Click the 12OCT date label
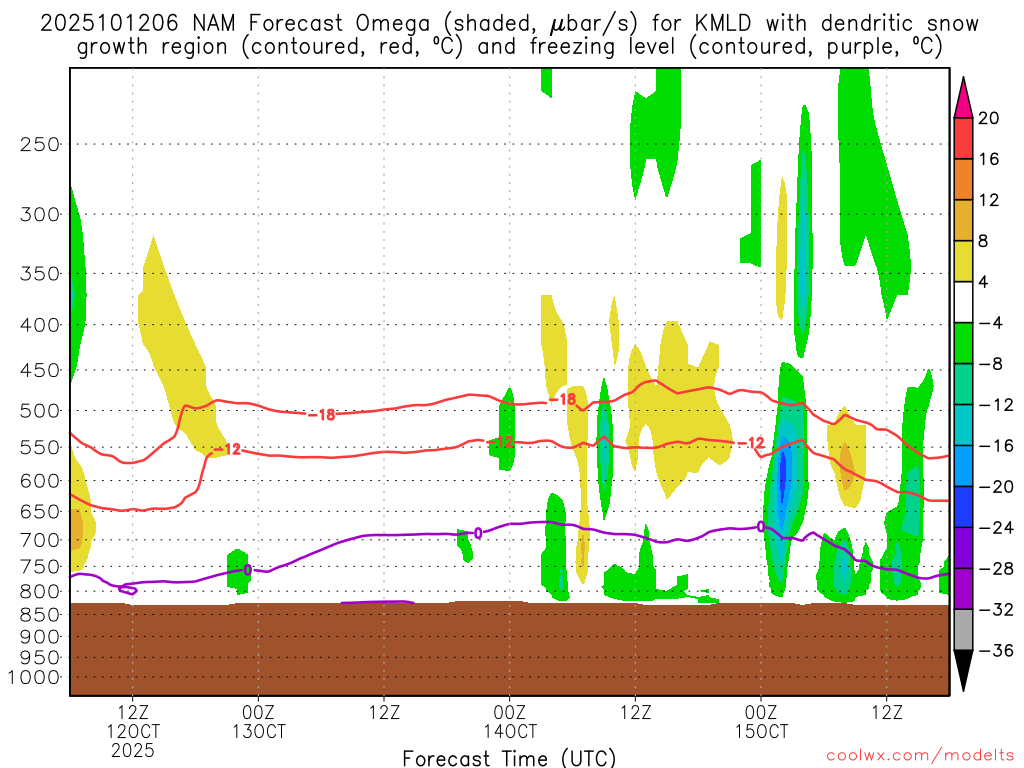Viewport: 1024px width, 768px height. [x=133, y=731]
